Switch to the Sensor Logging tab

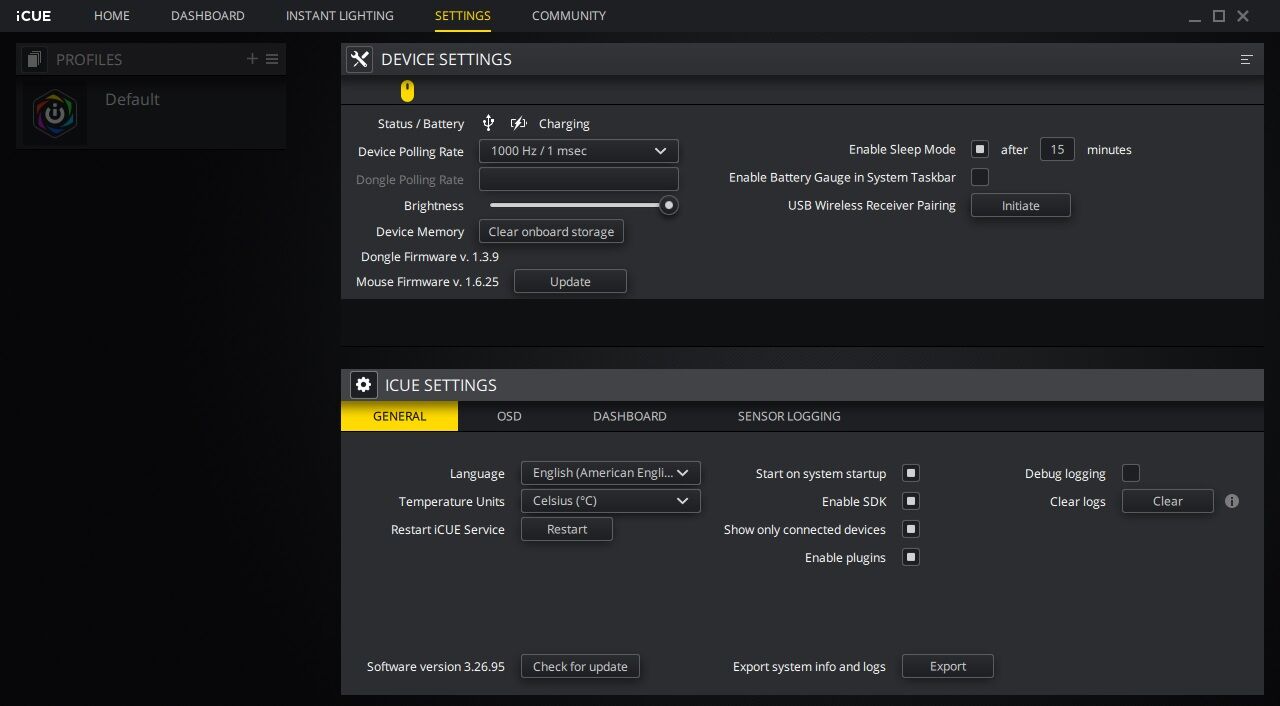click(789, 416)
